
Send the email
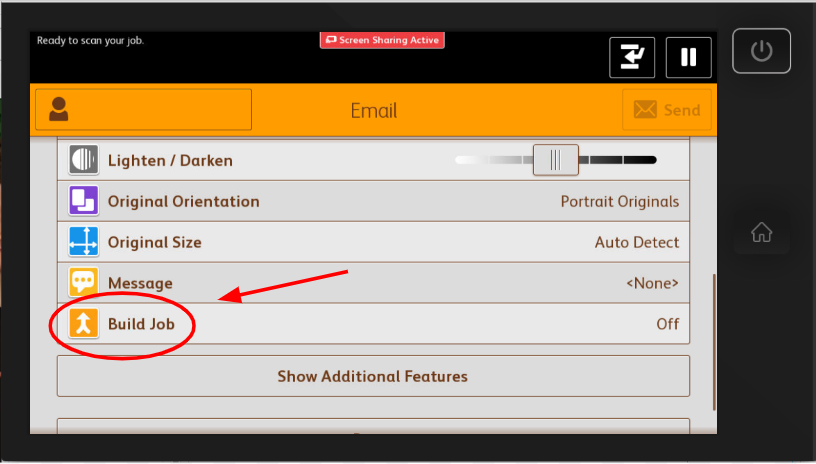pyautogui.click(x=666, y=110)
